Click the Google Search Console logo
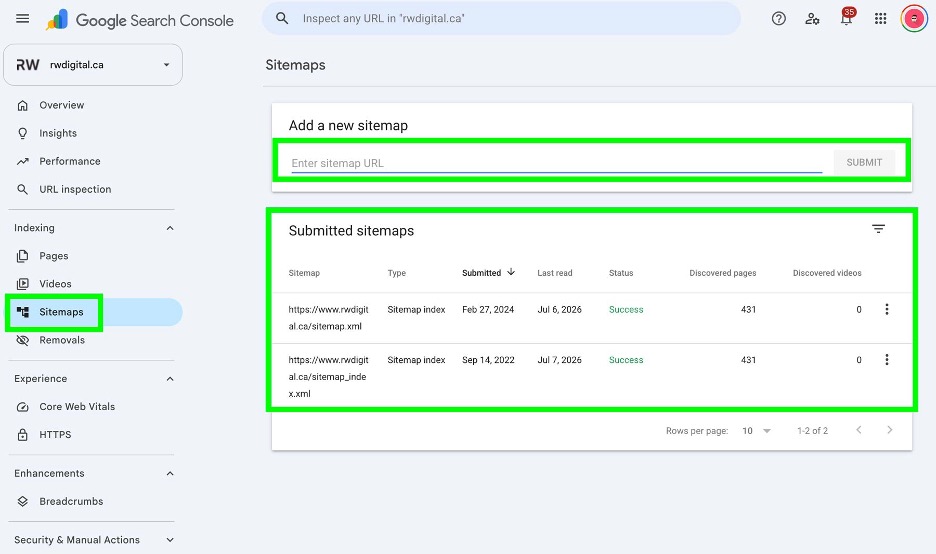Image resolution: width=936 pixels, height=554 pixels. tap(140, 20)
